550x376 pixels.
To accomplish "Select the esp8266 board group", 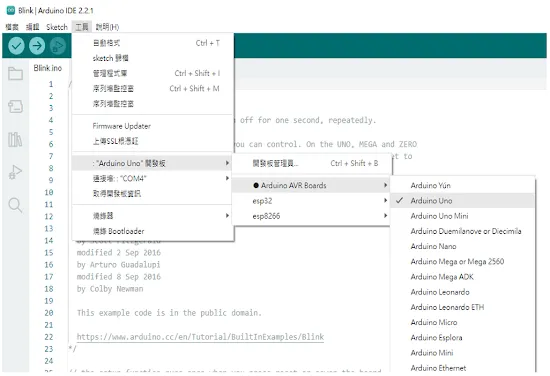I will point(311,216).
